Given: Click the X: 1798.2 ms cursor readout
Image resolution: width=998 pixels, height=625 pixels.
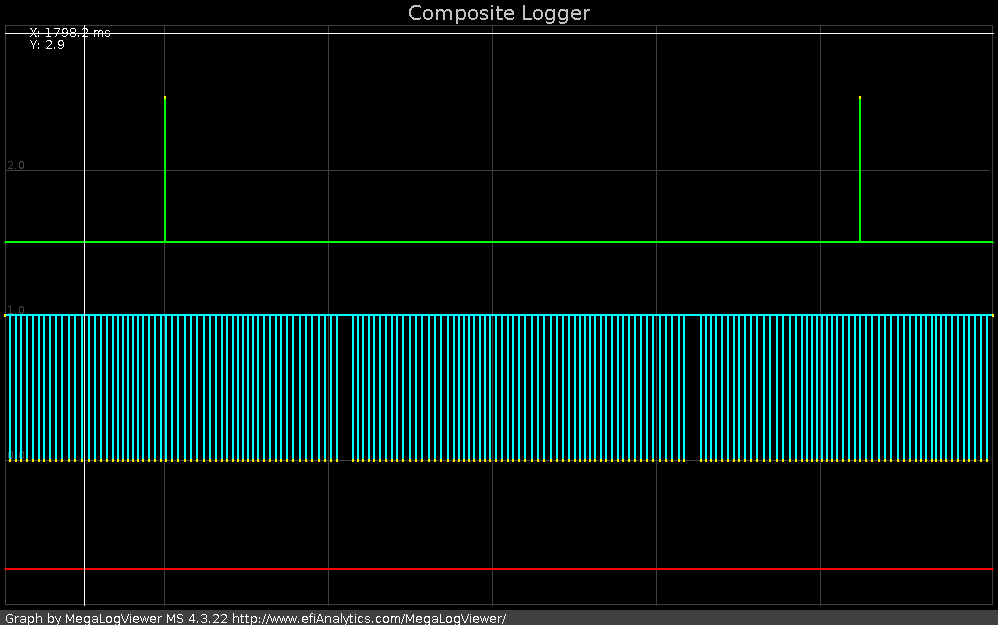Looking at the screenshot, I should click(70, 31).
